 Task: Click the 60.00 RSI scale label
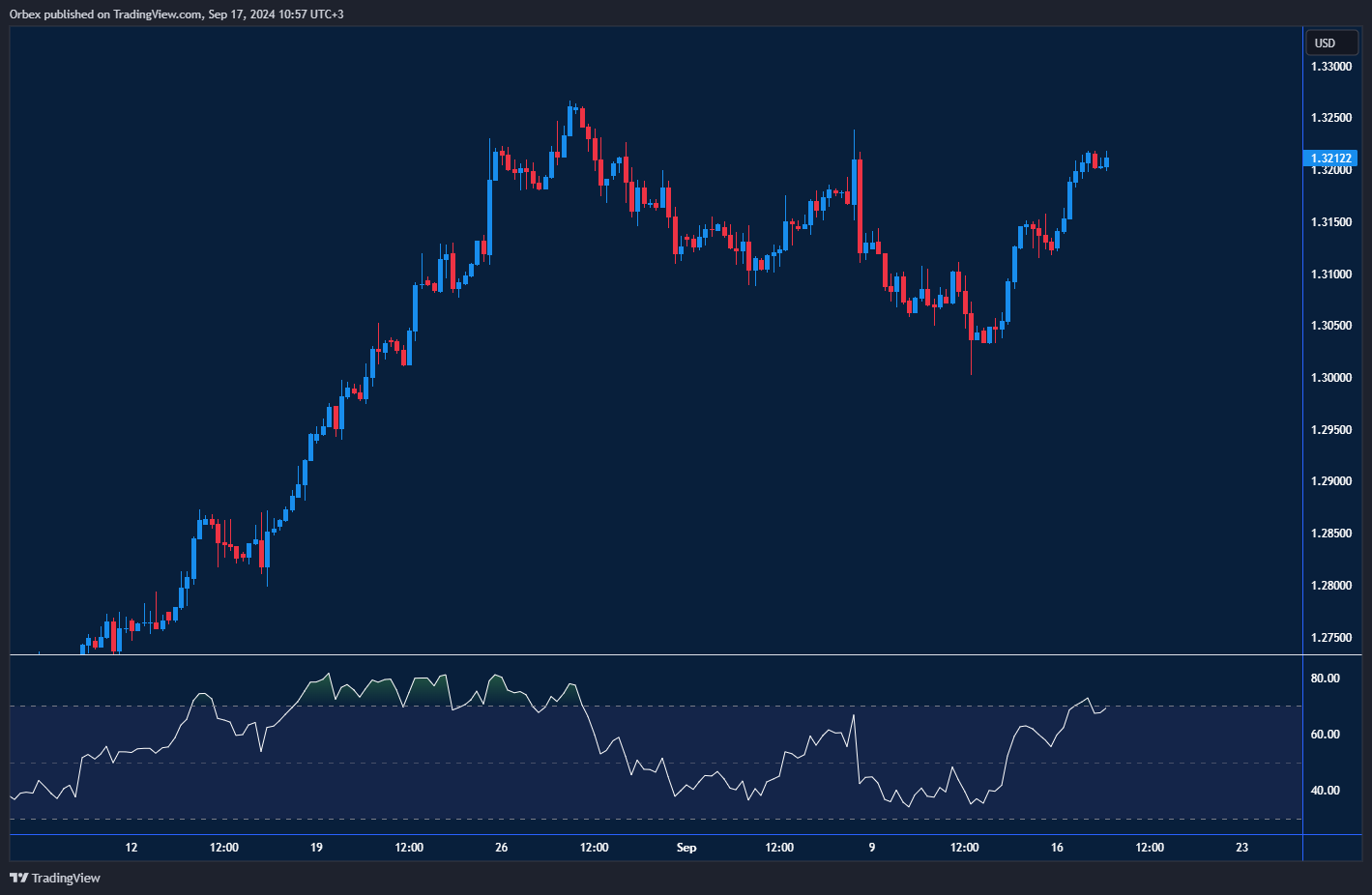(x=1325, y=735)
